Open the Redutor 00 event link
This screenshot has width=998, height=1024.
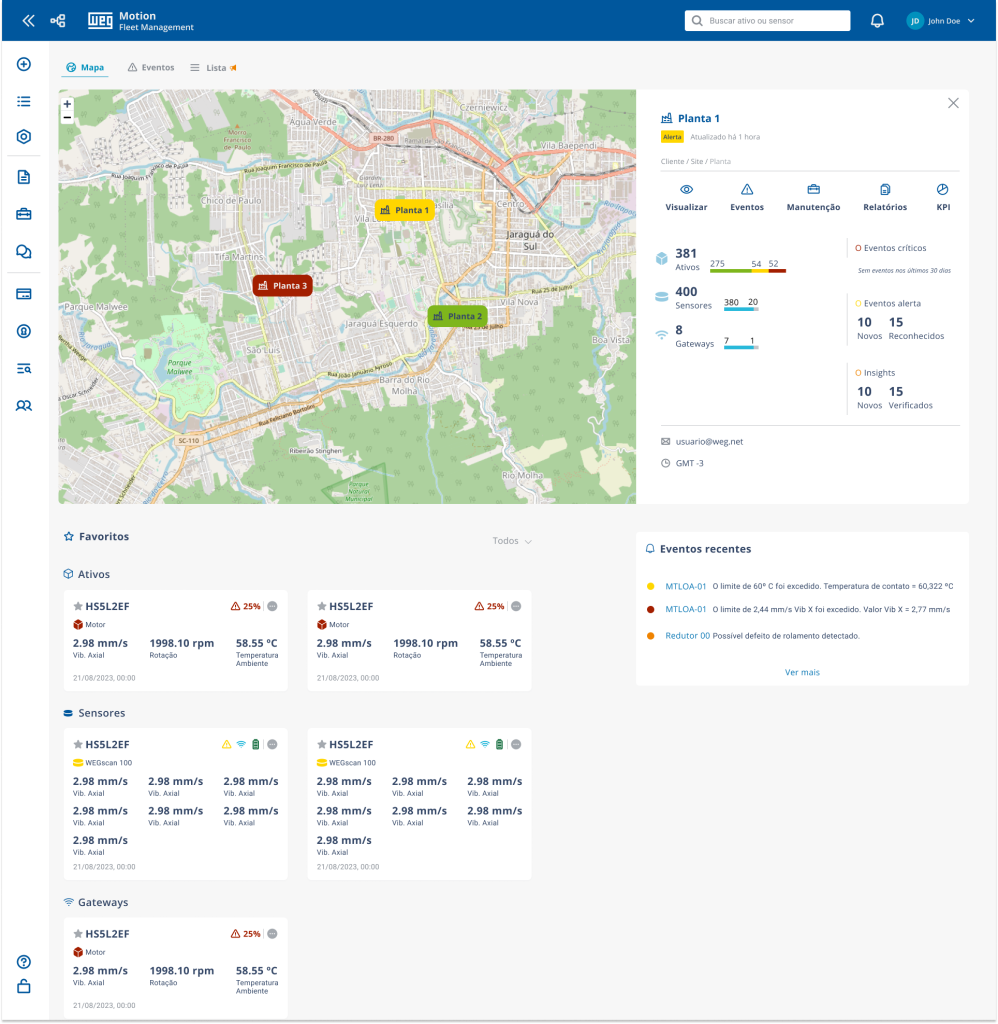[687, 636]
